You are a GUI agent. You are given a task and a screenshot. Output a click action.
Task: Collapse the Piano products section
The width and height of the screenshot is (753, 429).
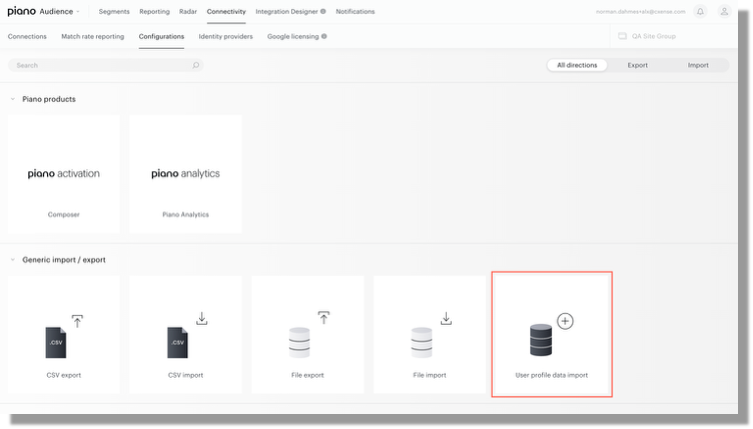point(12,99)
